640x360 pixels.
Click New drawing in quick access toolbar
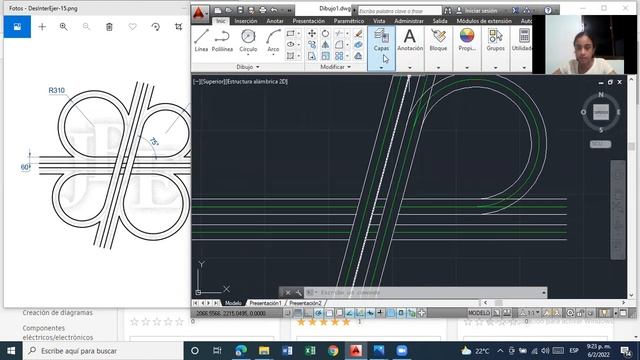(218, 10)
